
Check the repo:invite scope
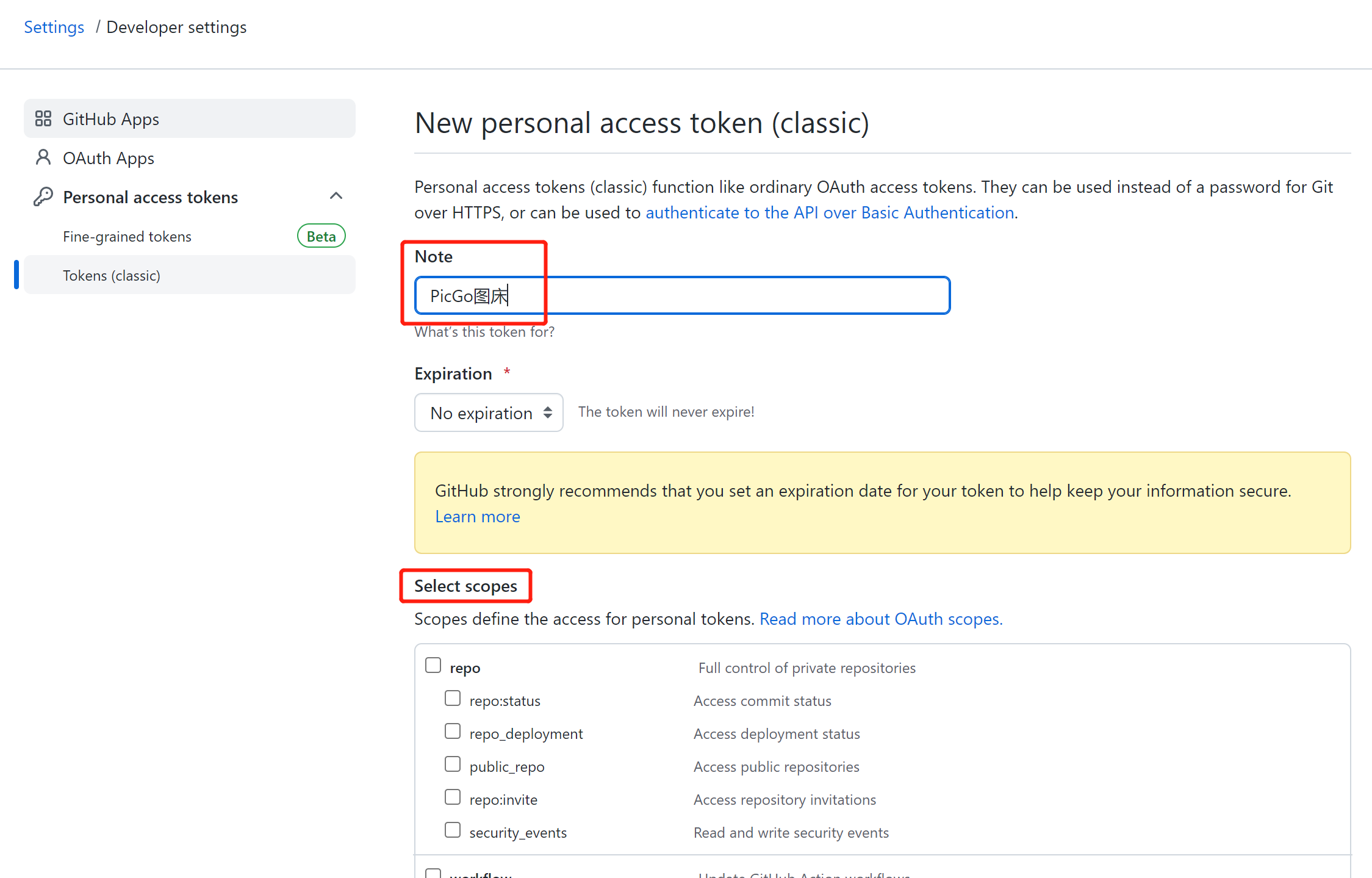(453, 797)
